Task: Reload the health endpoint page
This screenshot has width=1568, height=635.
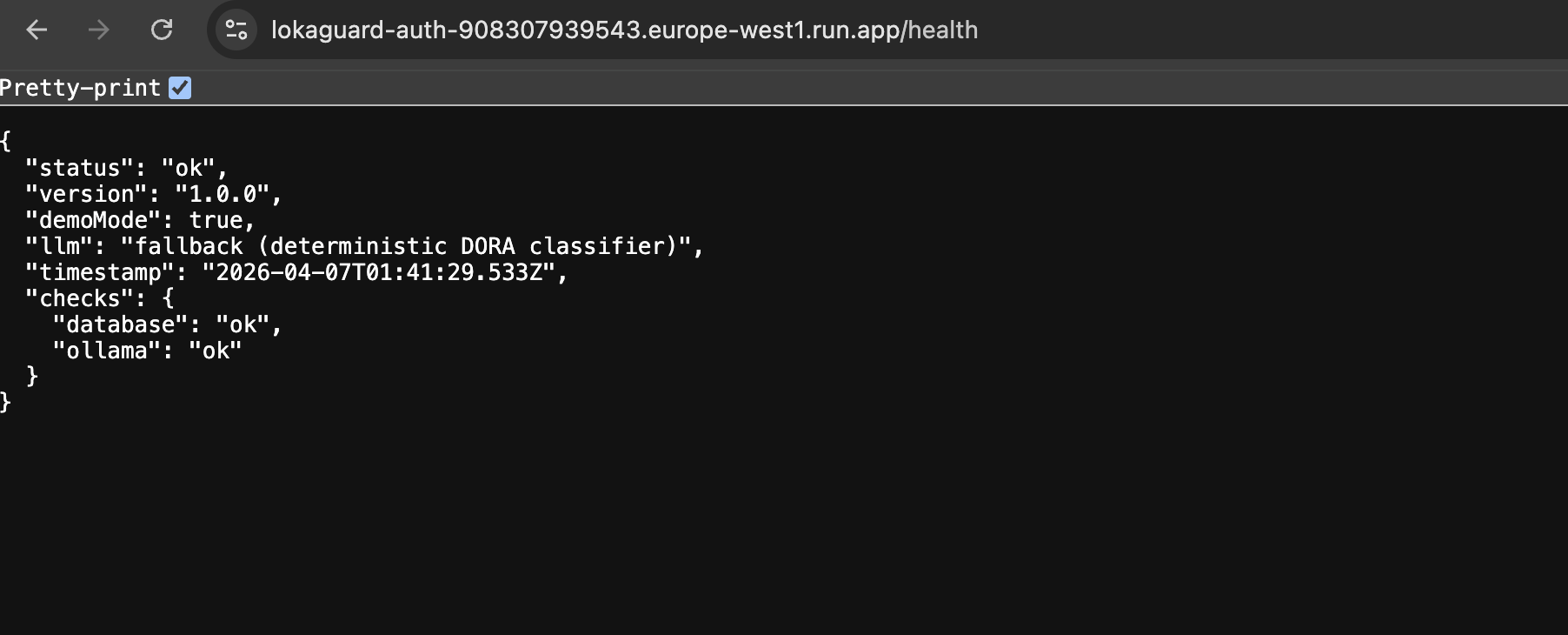Action: (162, 30)
